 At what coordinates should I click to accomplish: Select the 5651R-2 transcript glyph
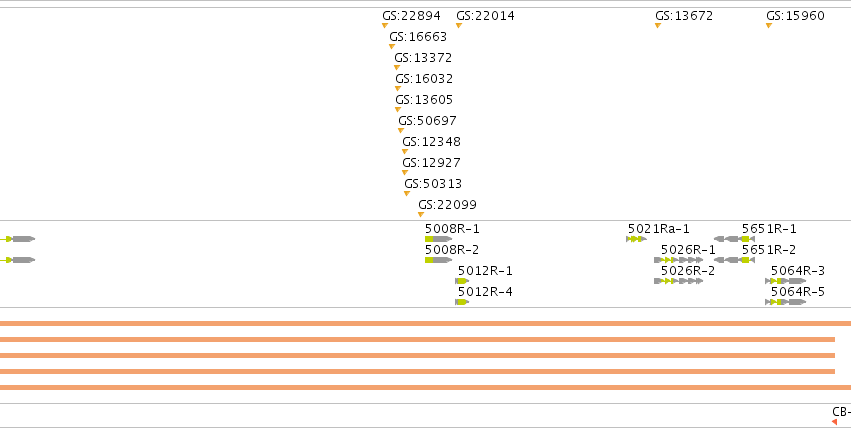coord(734,260)
